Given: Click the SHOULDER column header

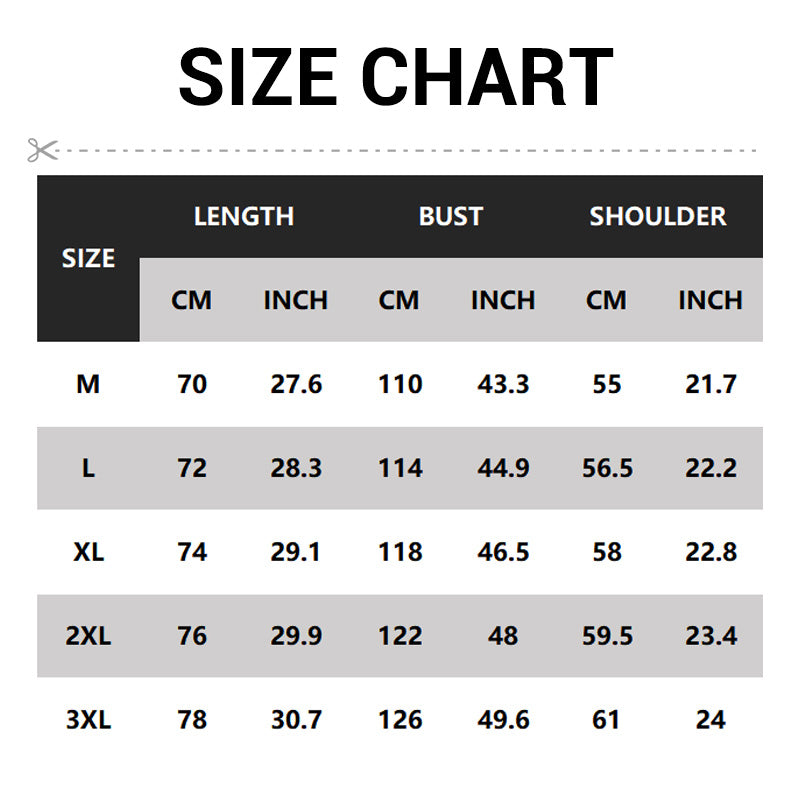Looking at the screenshot, I should [658, 216].
